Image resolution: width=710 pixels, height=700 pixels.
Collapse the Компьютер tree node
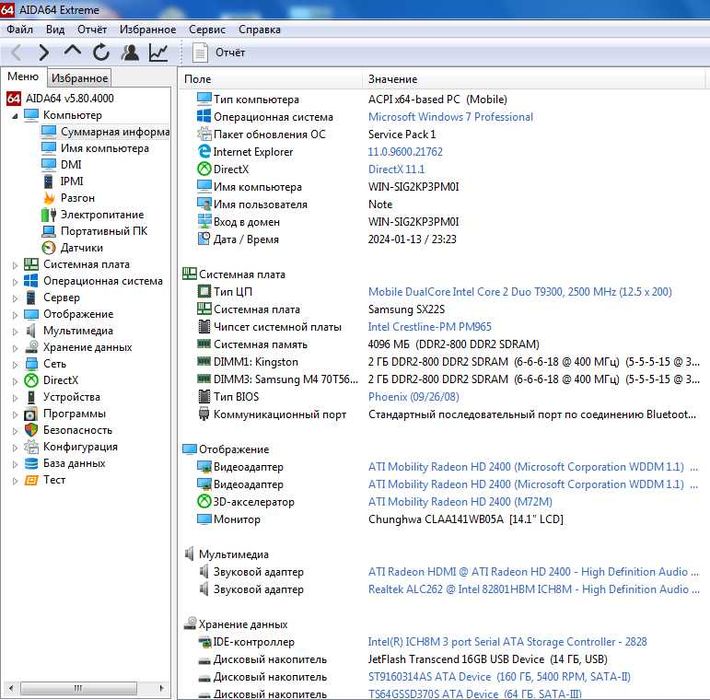[15, 116]
